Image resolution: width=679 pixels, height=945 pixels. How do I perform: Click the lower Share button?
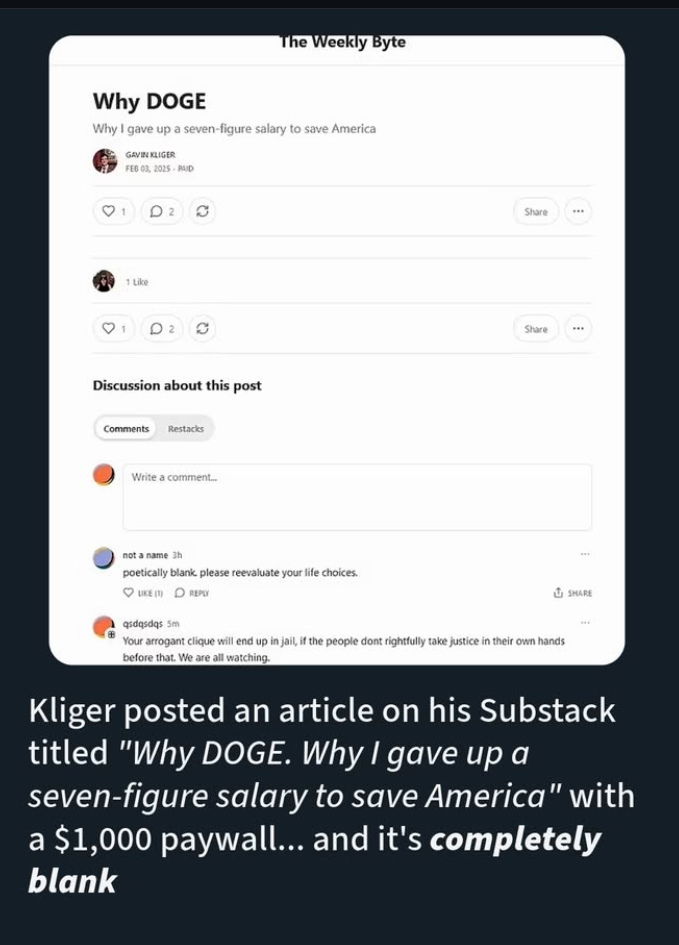click(536, 328)
